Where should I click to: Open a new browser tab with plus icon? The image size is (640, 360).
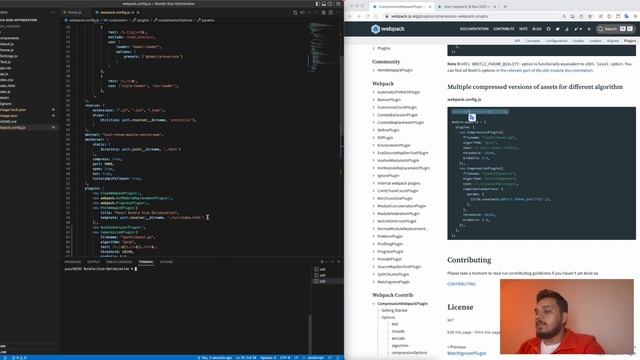(x=505, y=7)
